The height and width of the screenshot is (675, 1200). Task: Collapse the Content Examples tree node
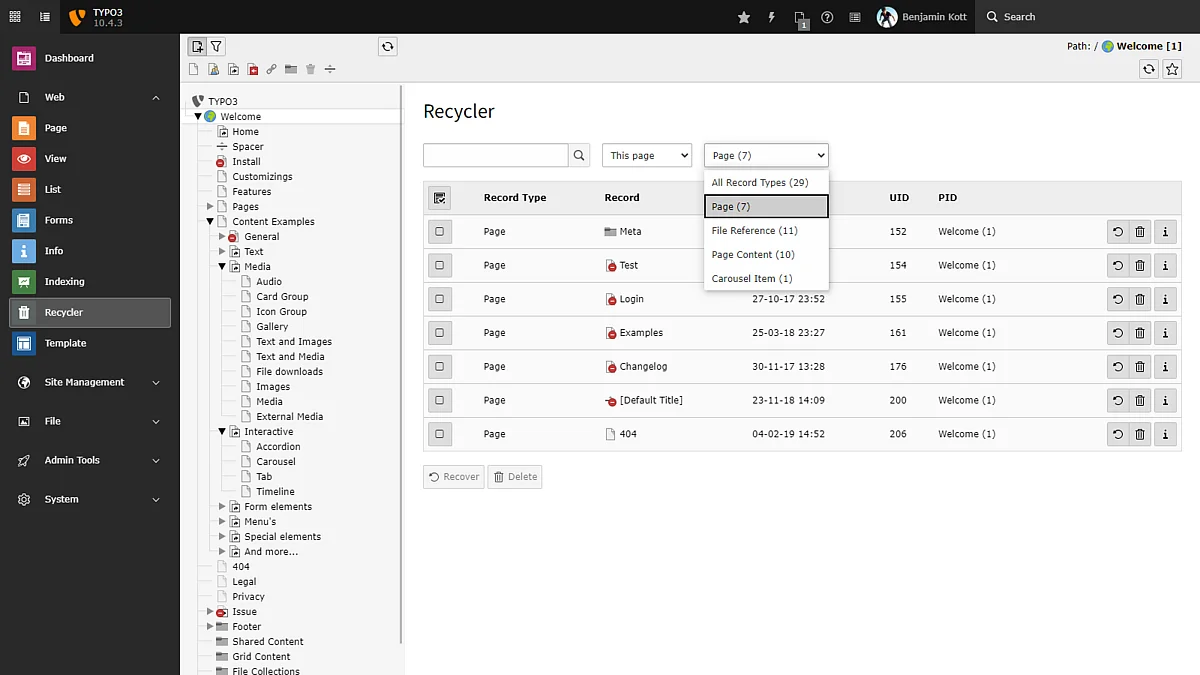coord(210,222)
